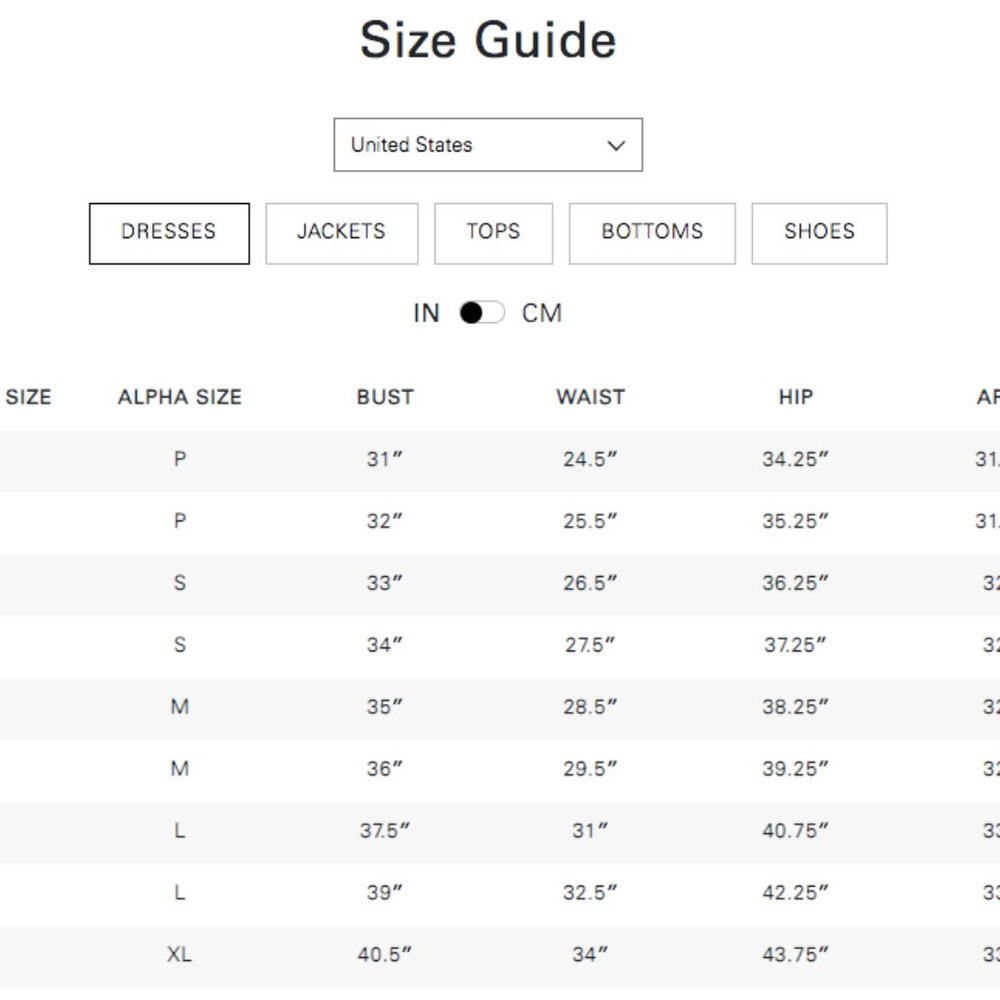Click waist measurement 34″
Image resolution: width=1000 pixels, height=1000 pixels.
(x=590, y=954)
